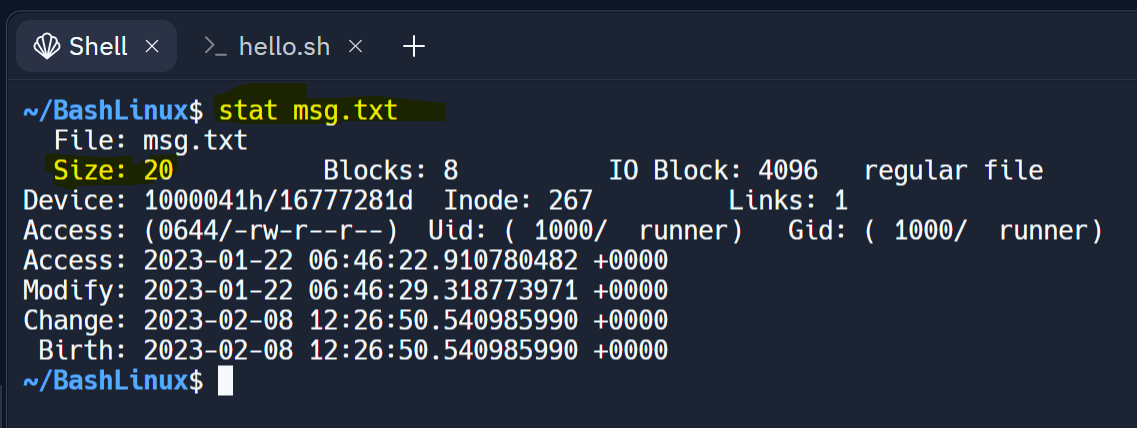Viewport: 1137px width, 428px height.
Task: Click the 'Inode: 267' value
Action: click(518, 200)
